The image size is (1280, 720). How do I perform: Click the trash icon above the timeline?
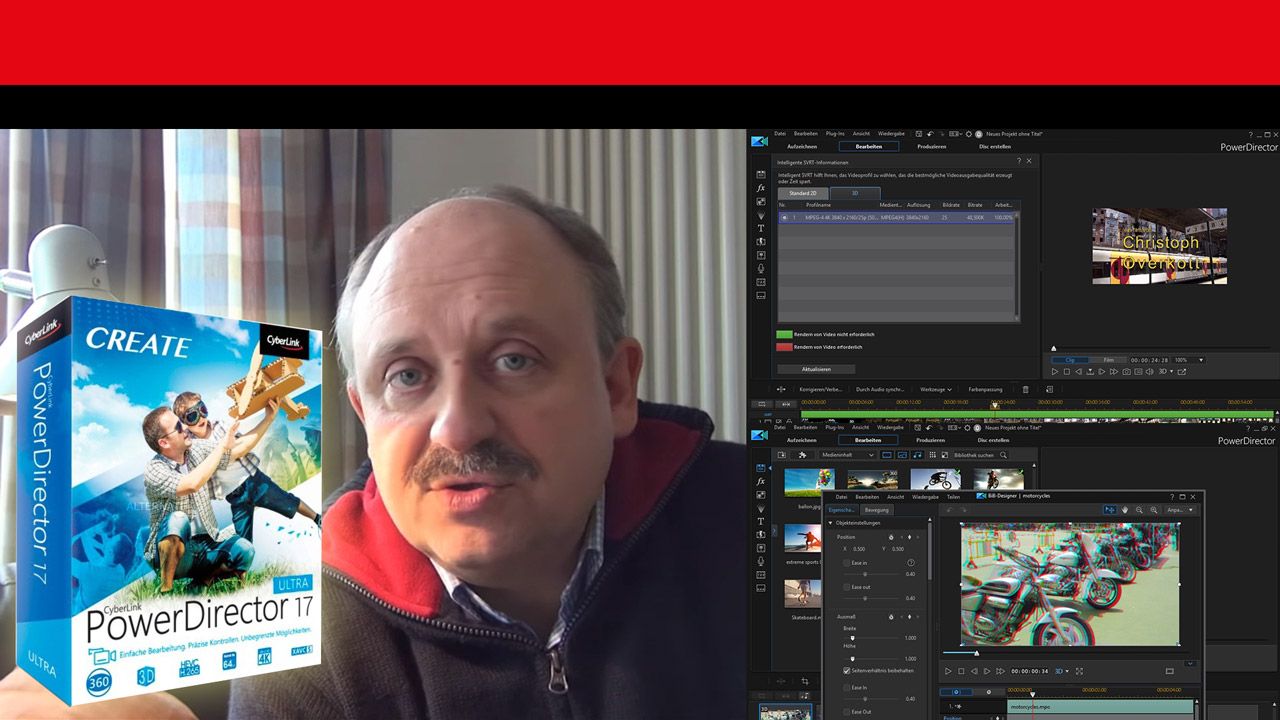pyautogui.click(x=1024, y=389)
